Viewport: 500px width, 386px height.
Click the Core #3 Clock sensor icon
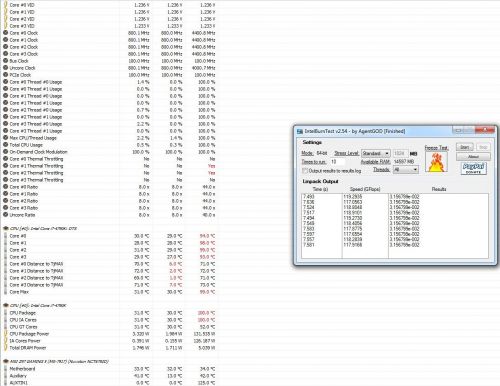(x=5, y=54)
